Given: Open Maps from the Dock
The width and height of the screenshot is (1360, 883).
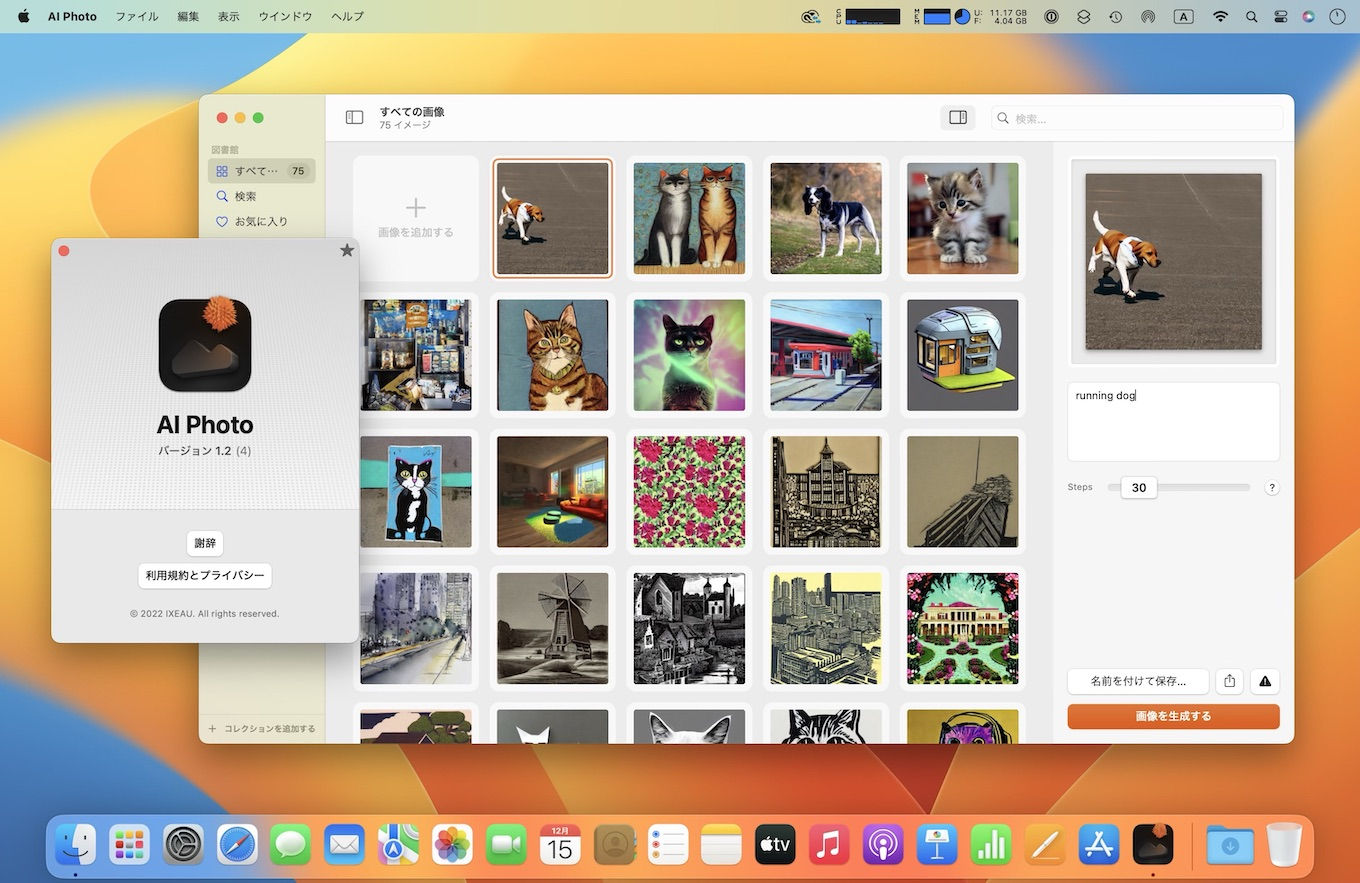Looking at the screenshot, I should (x=399, y=845).
